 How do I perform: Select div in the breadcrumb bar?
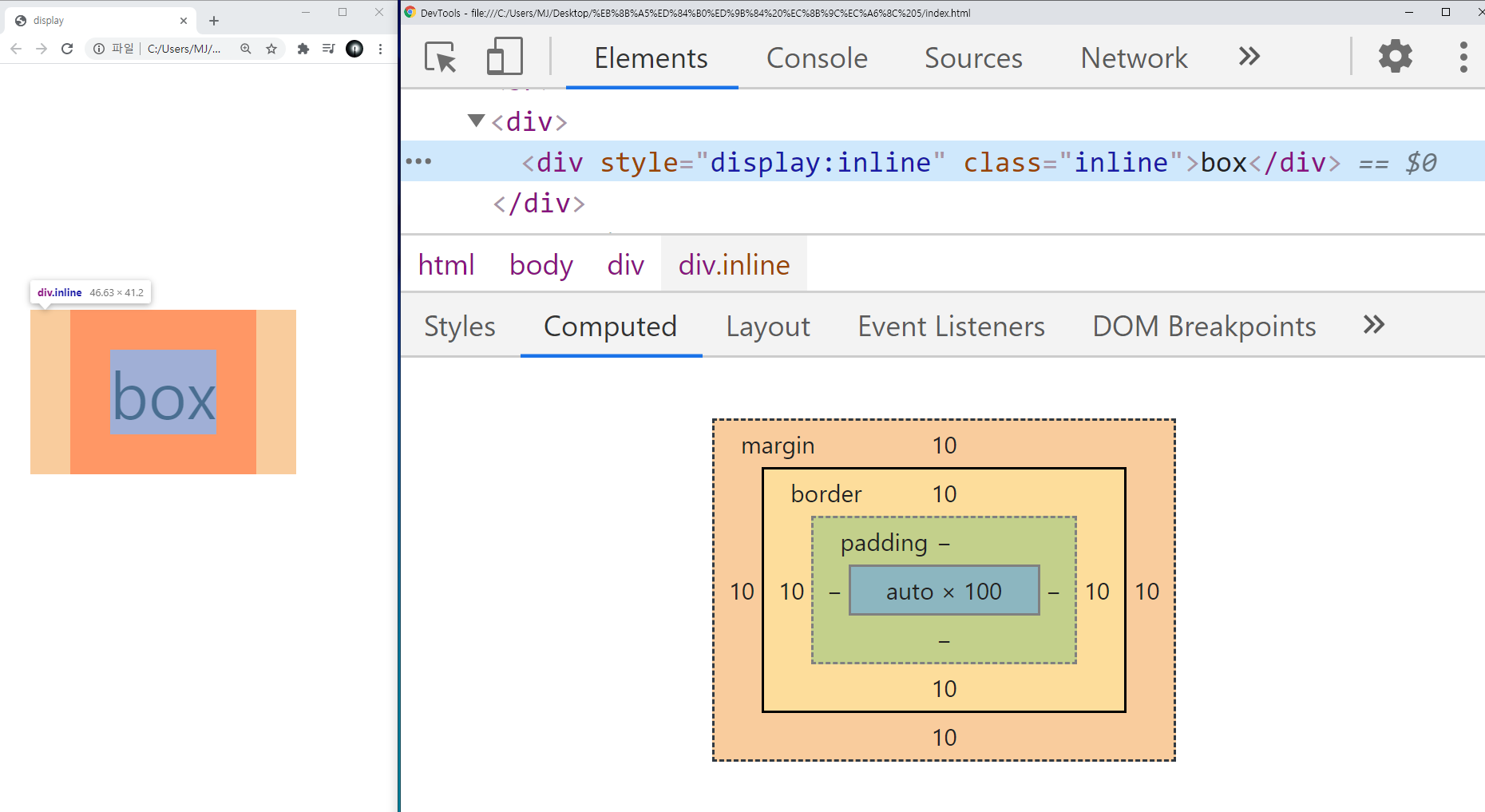pyautogui.click(x=626, y=264)
